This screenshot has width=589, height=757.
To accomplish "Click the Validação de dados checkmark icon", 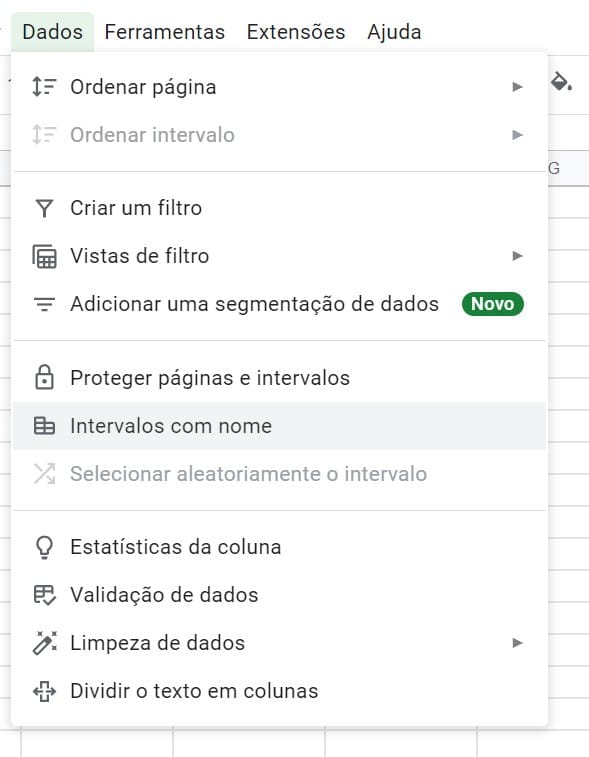I will [x=44, y=595].
